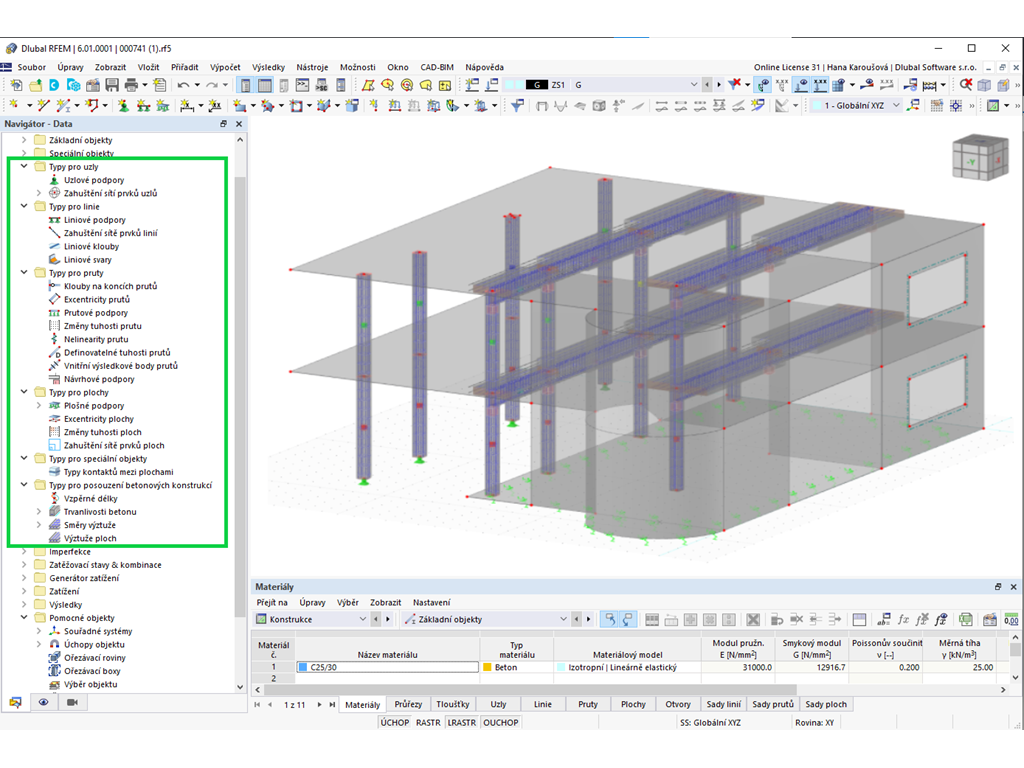Click the new node tool icon
1024x768 pixels.
[x=12, y=105]
